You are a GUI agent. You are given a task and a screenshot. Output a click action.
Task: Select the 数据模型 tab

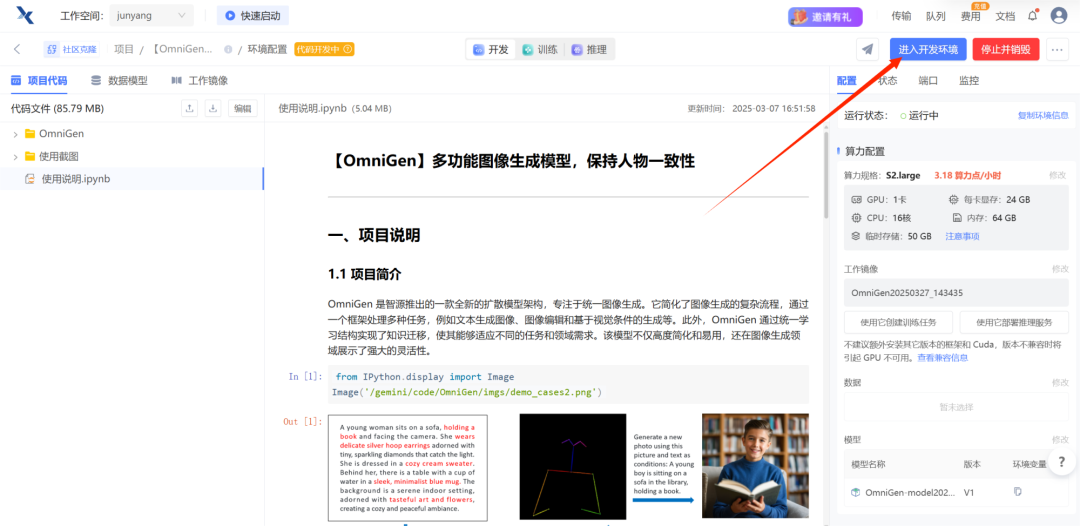119,81
